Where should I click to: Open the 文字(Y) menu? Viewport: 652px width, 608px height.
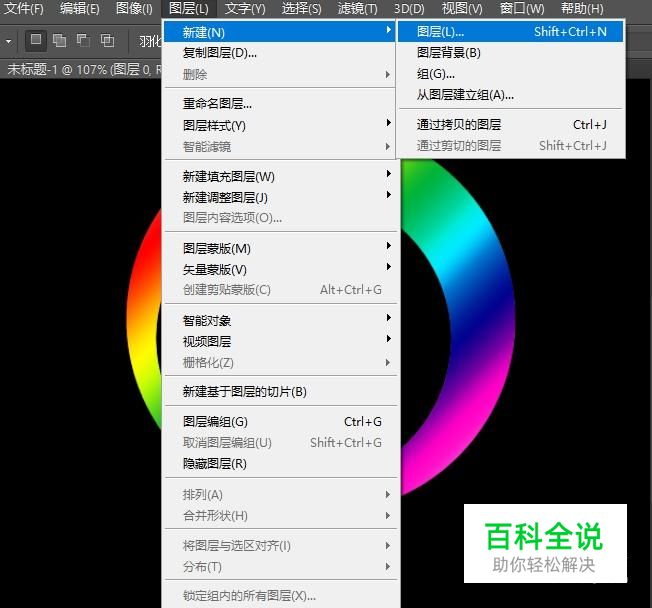[244, 8]
